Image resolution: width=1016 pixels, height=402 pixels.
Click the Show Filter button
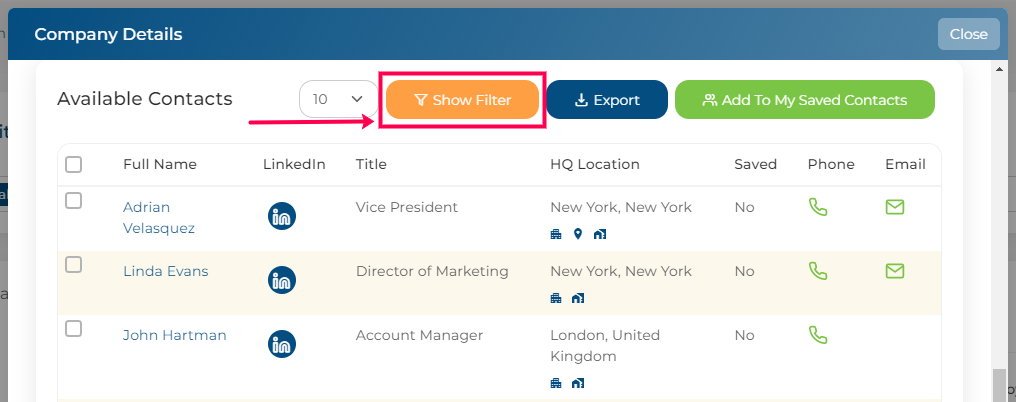463,100
